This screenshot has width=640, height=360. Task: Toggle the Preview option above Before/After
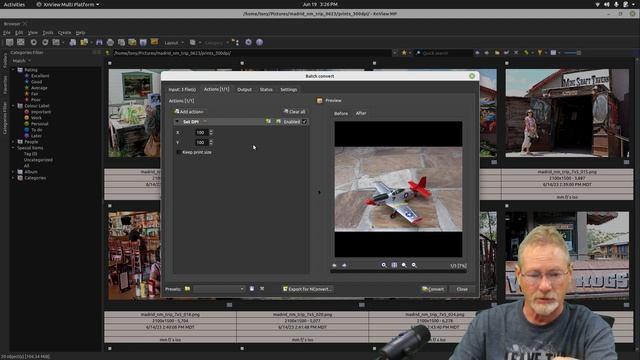(x=329, y=100)
